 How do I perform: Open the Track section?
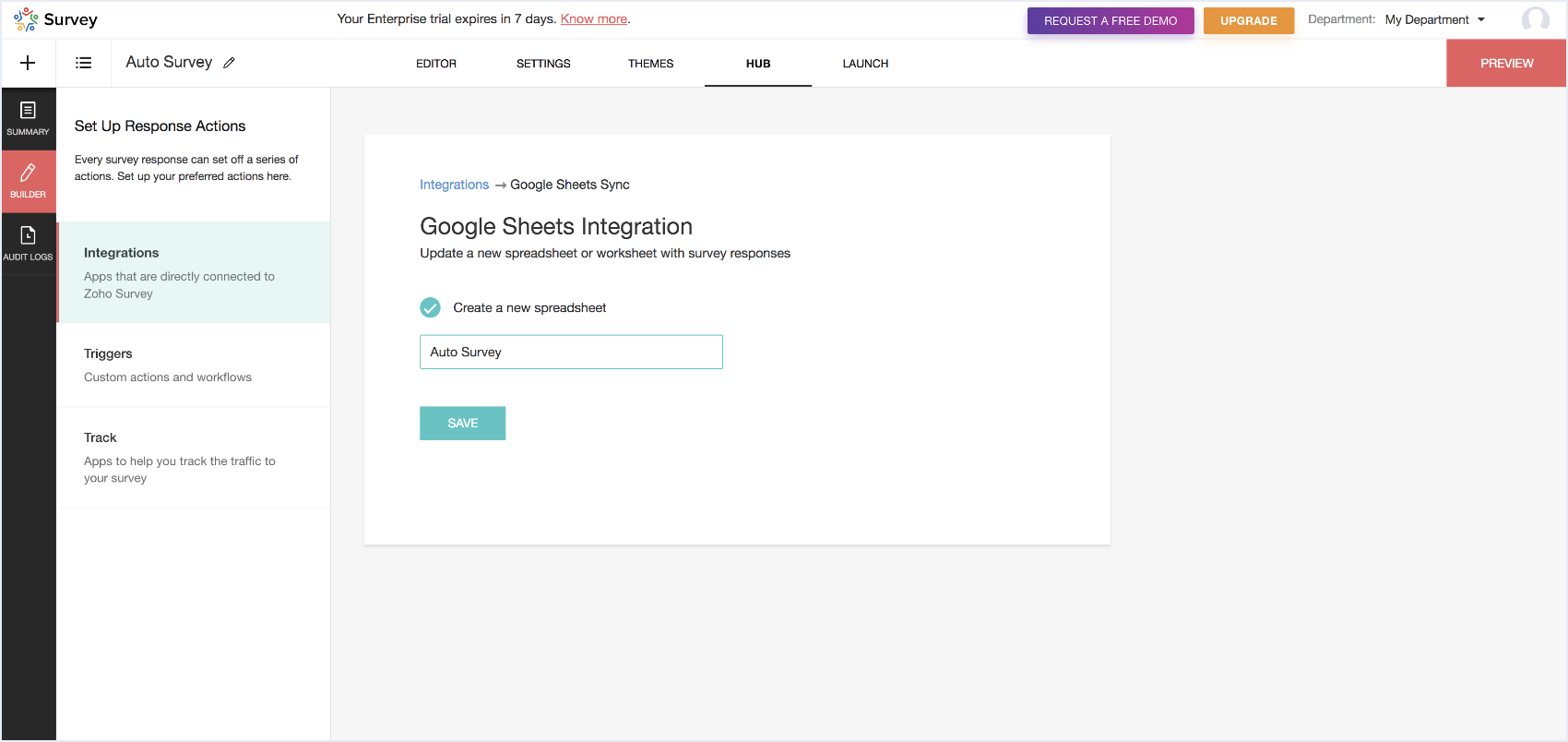pos(194,458)
